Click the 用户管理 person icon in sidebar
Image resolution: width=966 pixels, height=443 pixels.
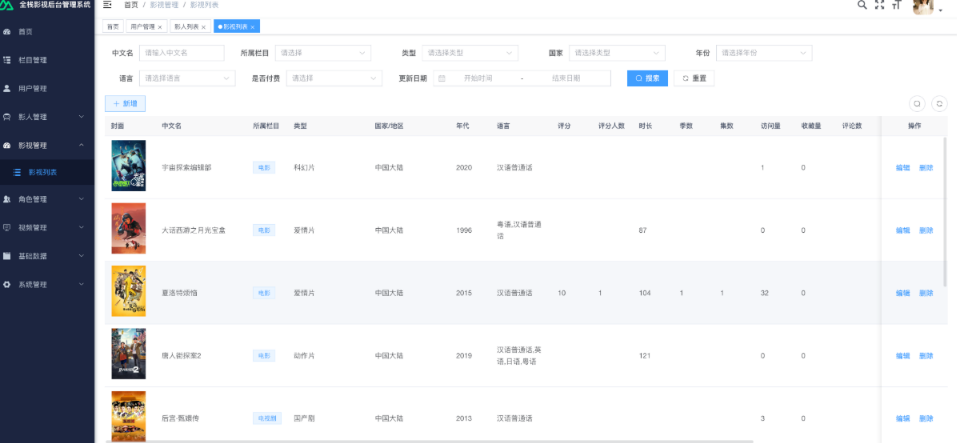pos(7,88)
